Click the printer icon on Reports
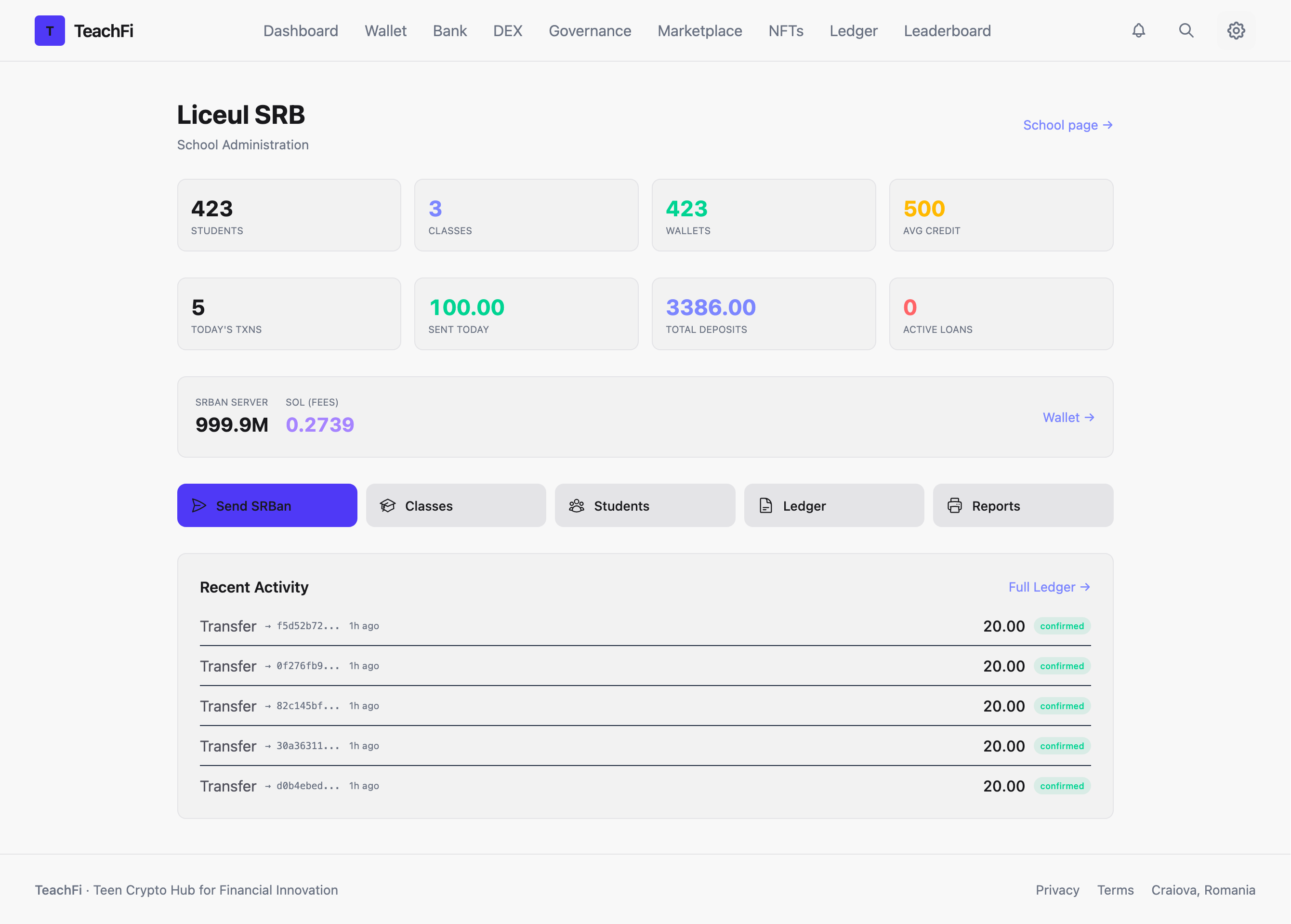The image size is (1291, 924). (955, 505)
